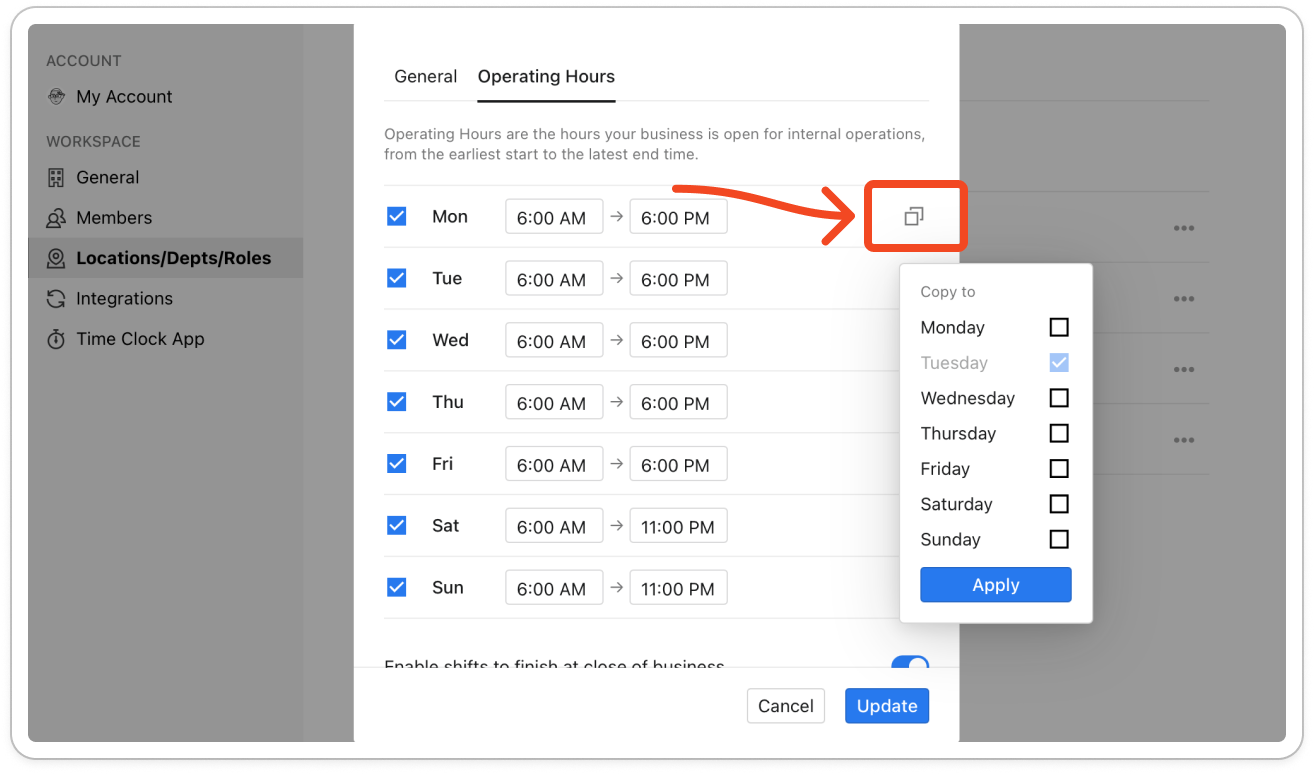Uncheck the Mon day checkbox
1314x774 pixels.
(397, 216)
